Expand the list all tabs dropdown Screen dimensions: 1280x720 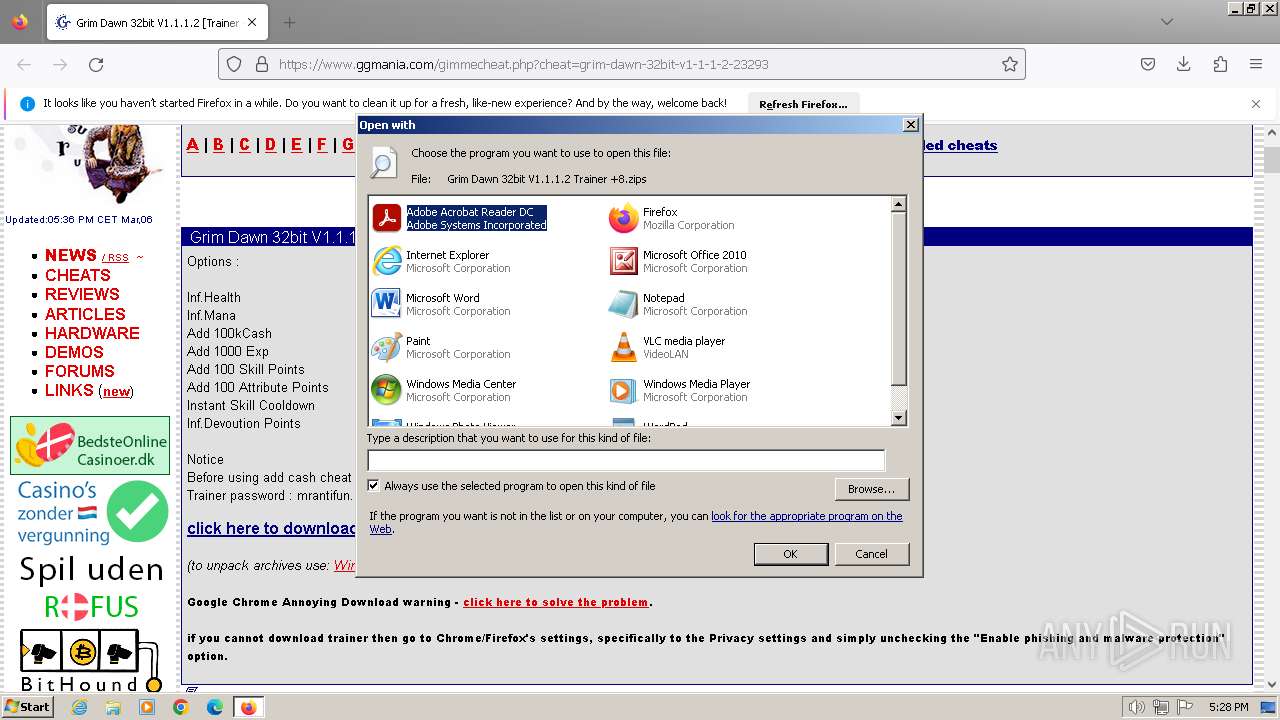pos(1167,22)
